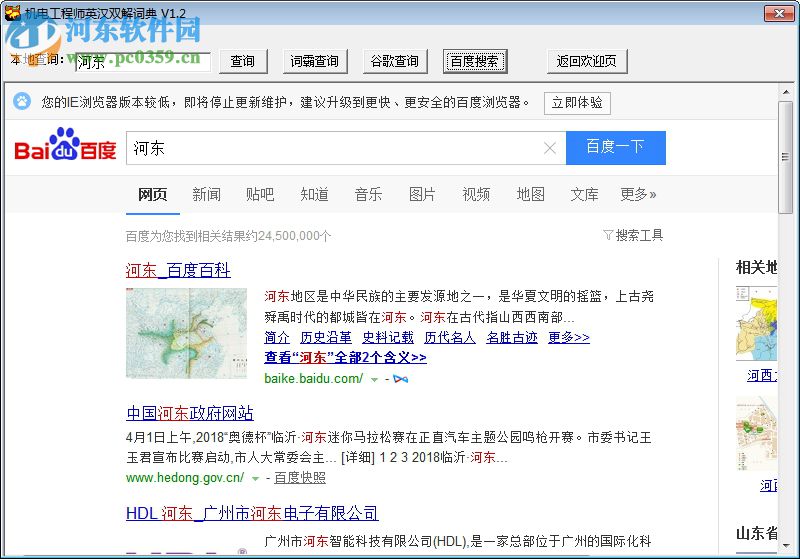800x559 pixels.
Task: Switch to the 图片 tab
Action: (422, 194)
